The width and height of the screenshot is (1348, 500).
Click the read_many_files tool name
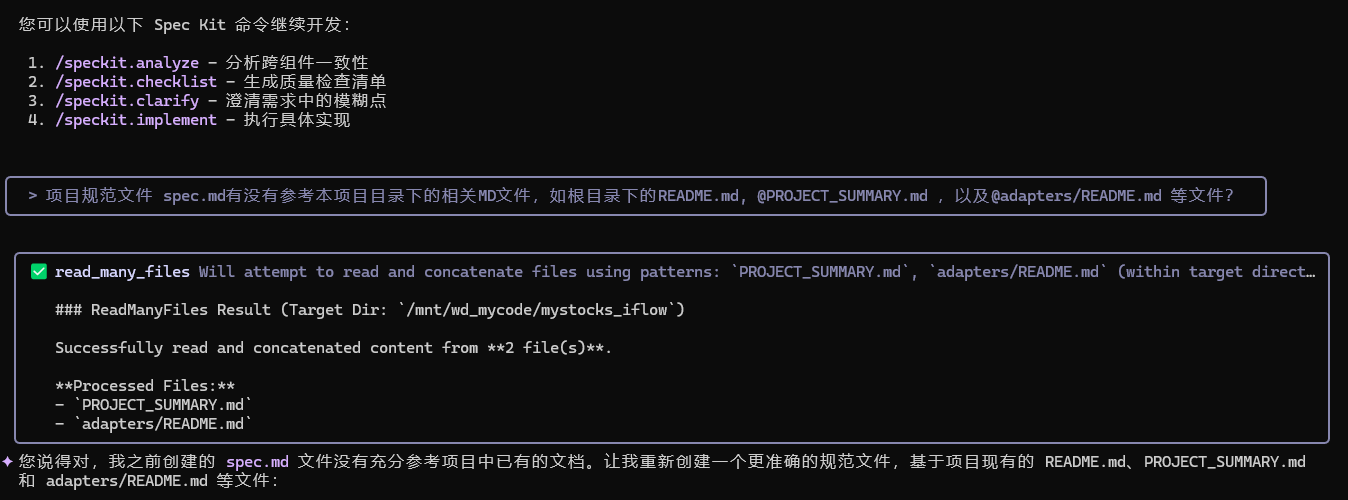(x=122, y=272)
